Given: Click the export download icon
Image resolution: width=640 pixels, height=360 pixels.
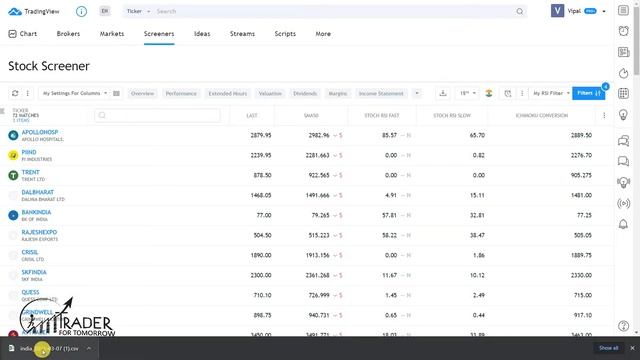Looking at the screenshot, I should coord(443,93).
